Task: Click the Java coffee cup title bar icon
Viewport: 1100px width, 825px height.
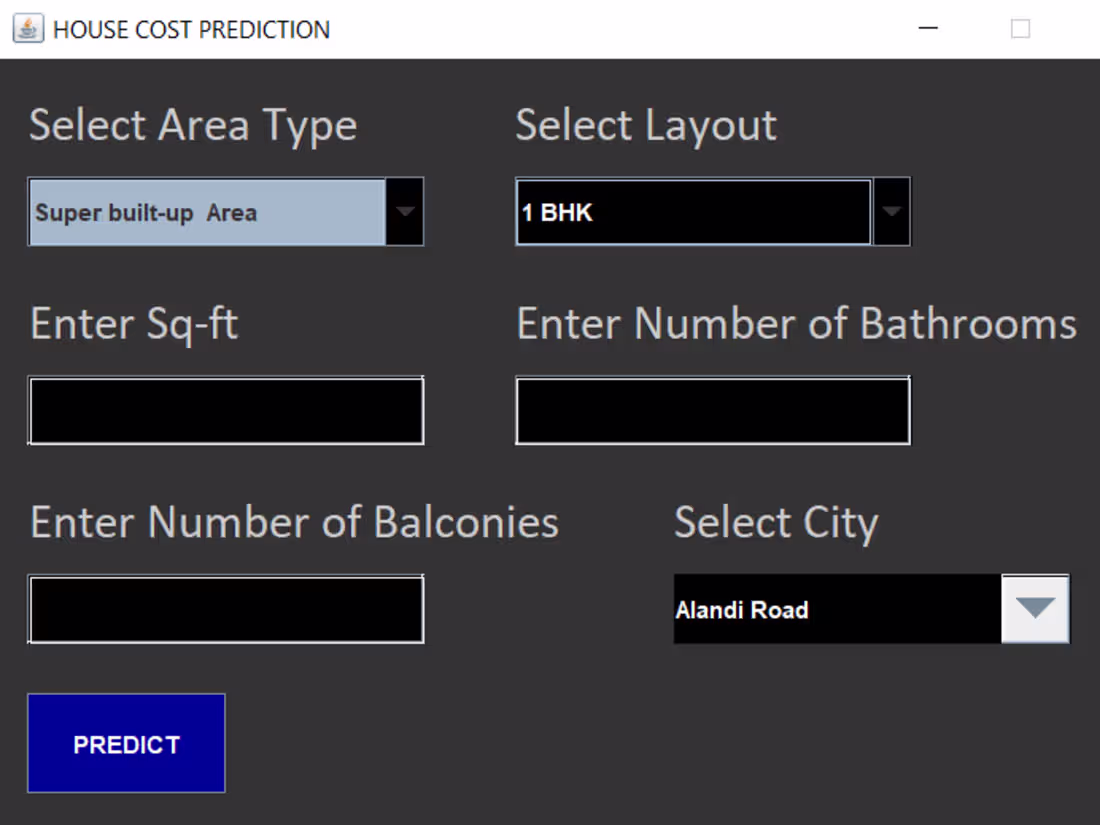Action: click(26, 28)
